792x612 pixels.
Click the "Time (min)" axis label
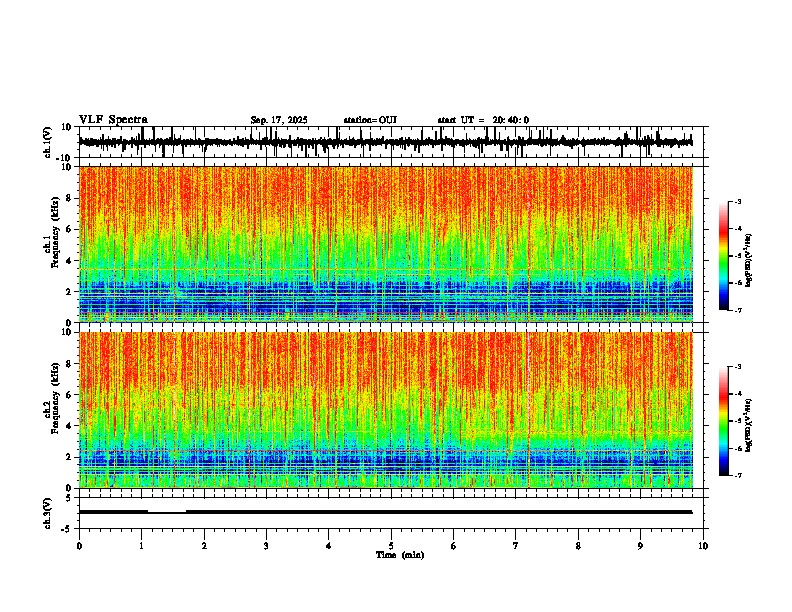[400, 555]
